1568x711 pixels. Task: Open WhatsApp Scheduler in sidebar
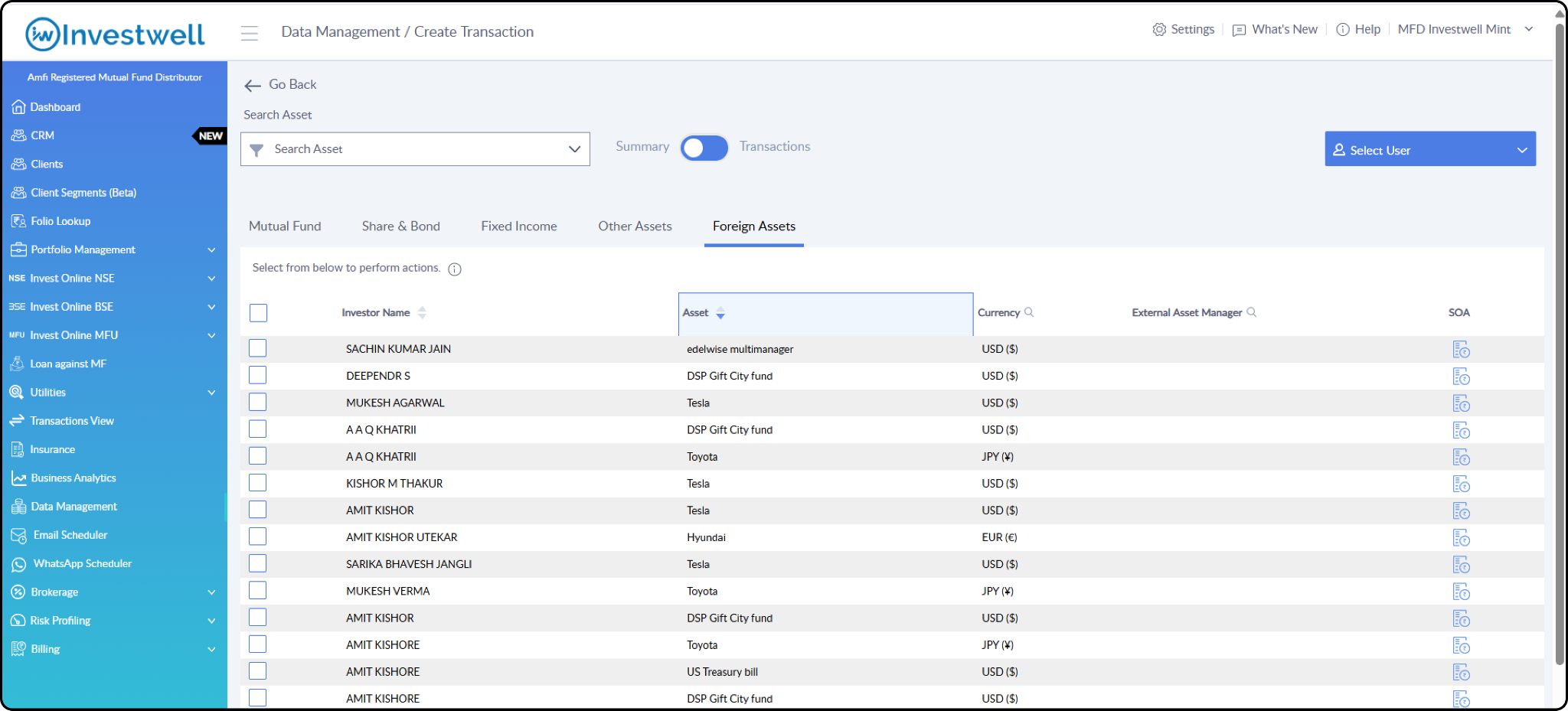82,564
